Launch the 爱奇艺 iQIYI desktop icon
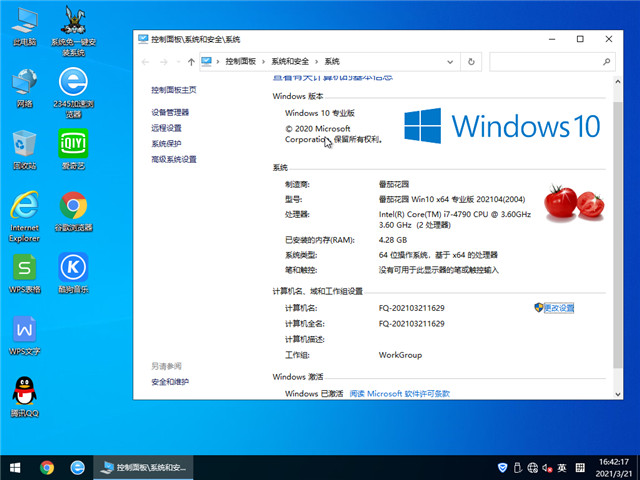The height and width of the screenshot is (480, 640). pyautogui.click(x=73, y=149)
